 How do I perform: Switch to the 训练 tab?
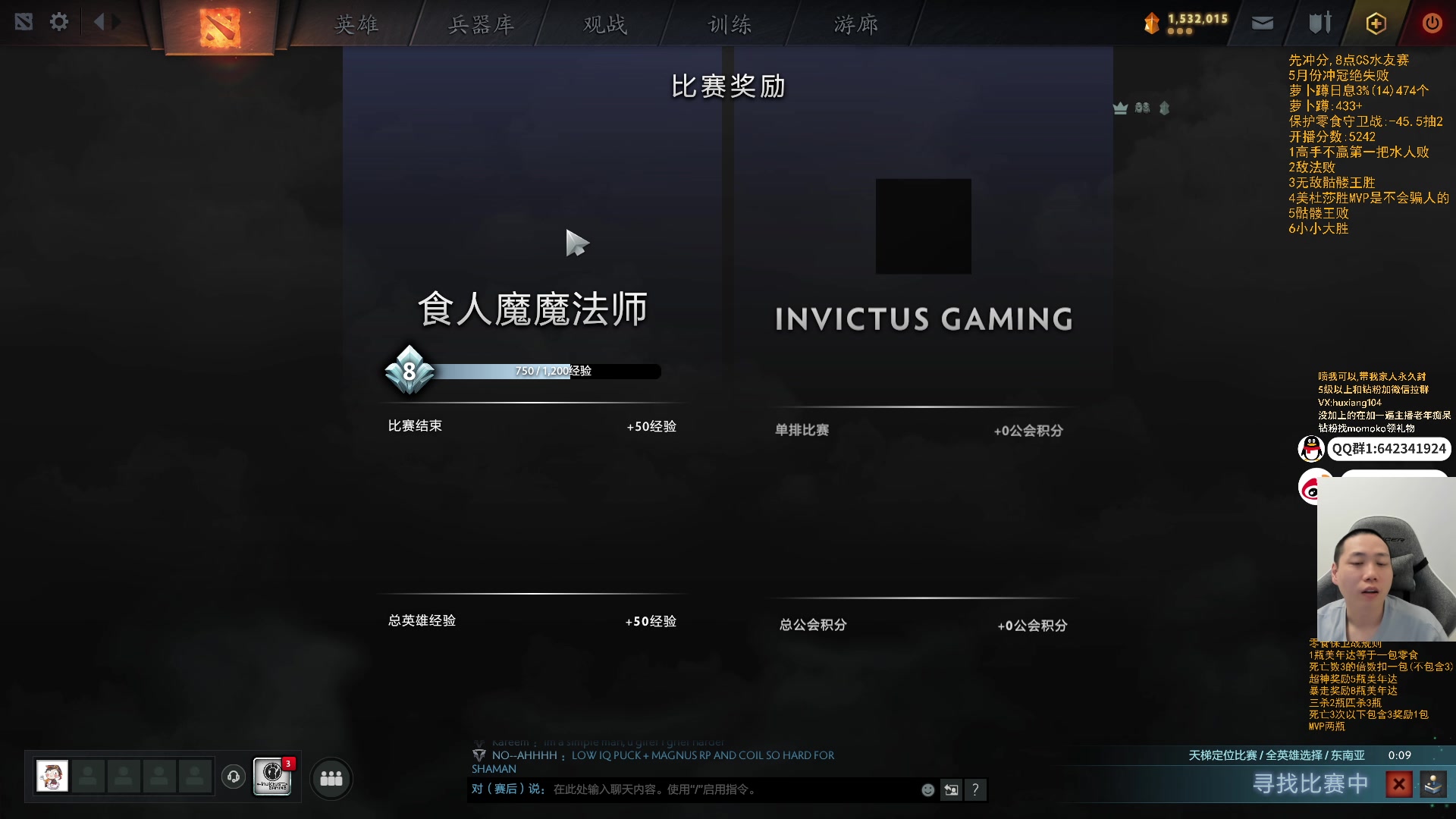click(730, 24)
